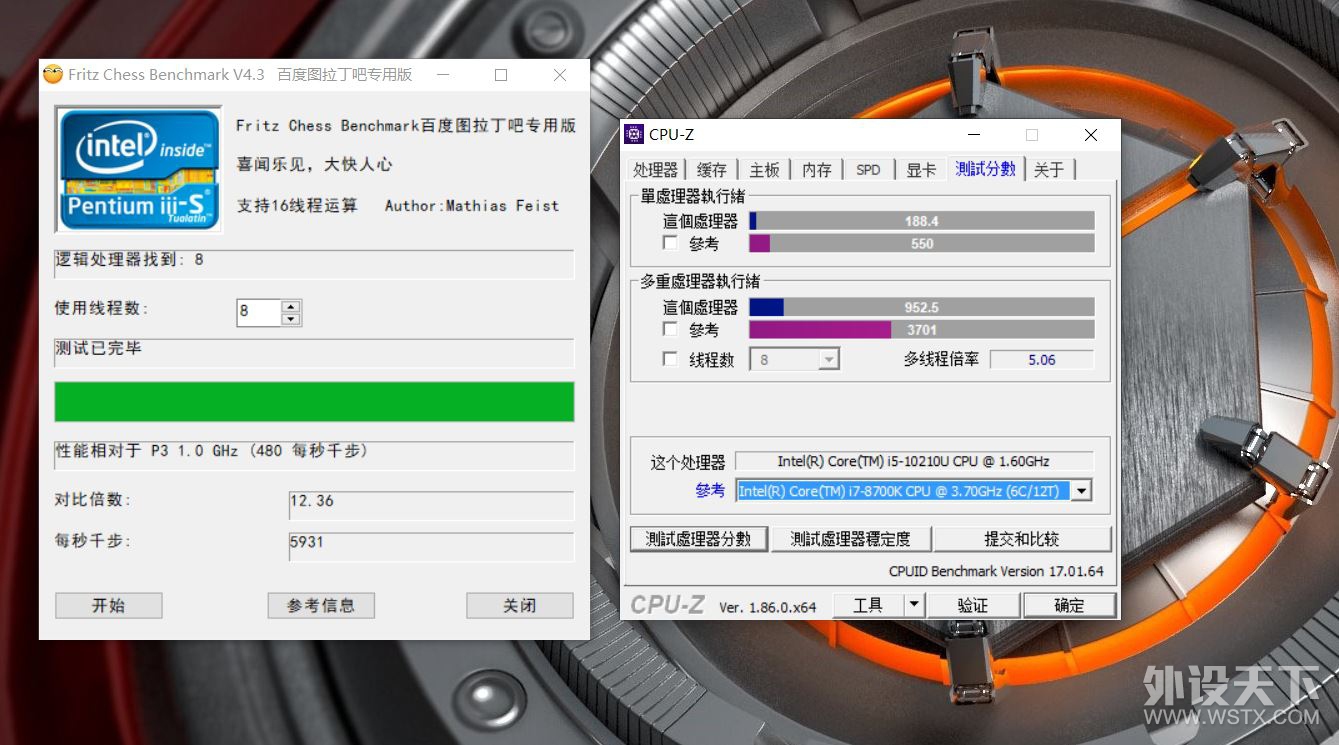Click the 确定 button in CPU-Z
This screenshot has height=745, width=1339.
(1069, 605)
